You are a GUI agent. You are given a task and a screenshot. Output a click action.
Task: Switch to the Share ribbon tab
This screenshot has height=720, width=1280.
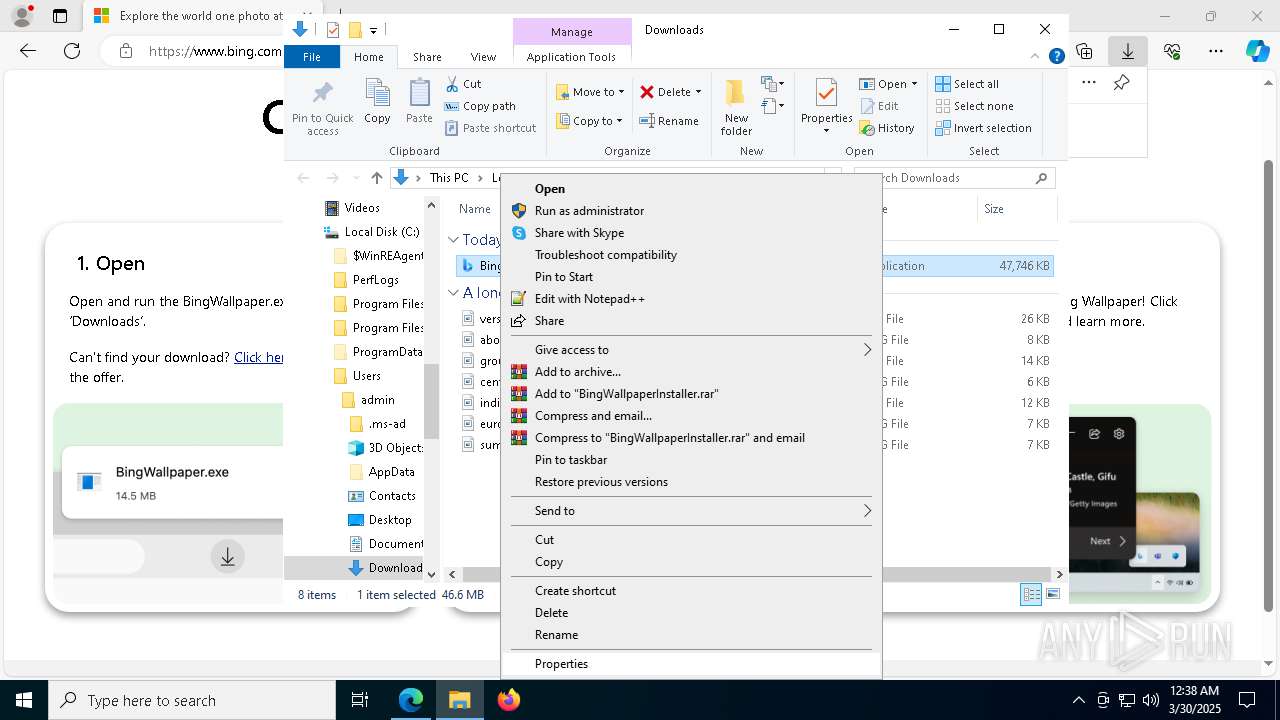click(x=427, y=57)
